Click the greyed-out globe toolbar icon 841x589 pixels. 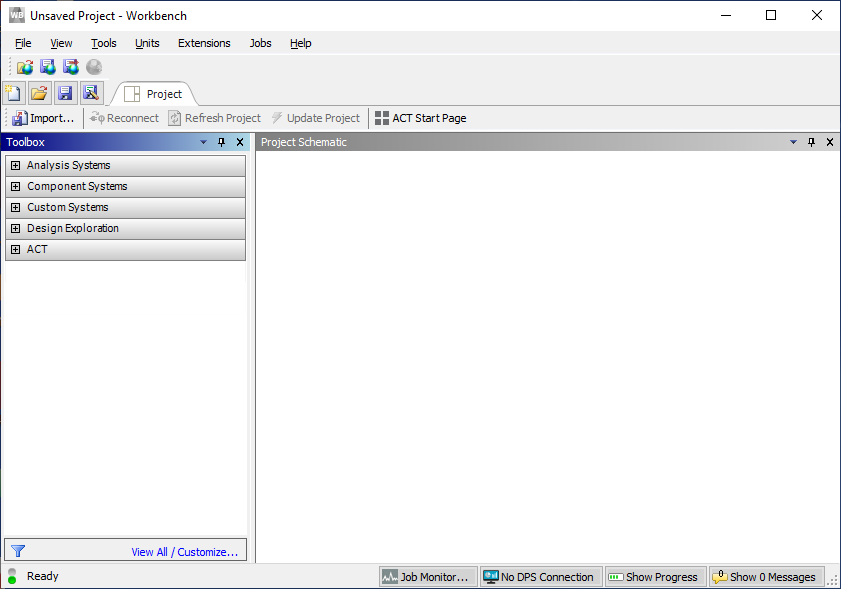94,67
